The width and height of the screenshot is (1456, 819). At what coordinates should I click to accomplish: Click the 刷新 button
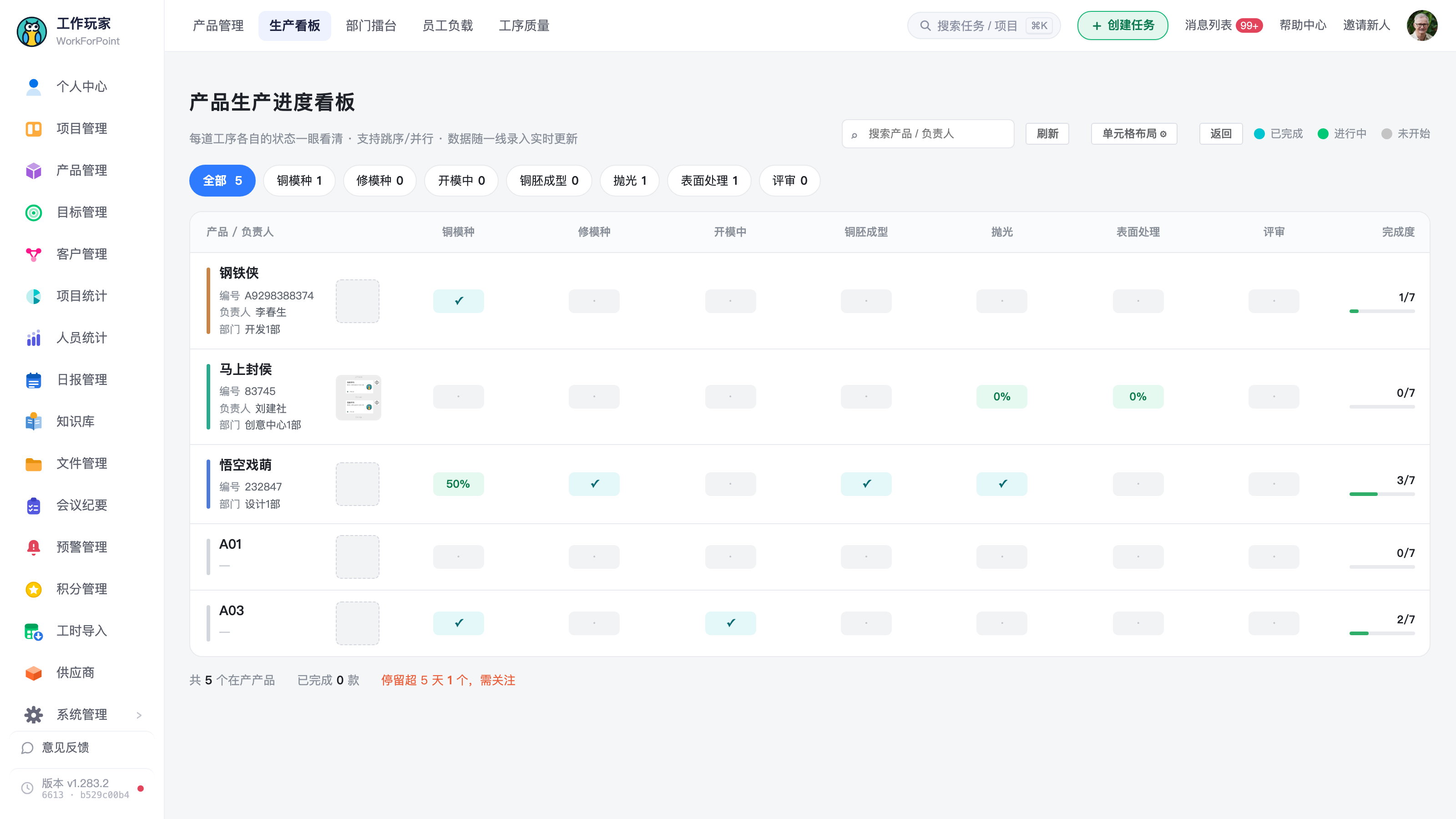(x=1047, y=134)
